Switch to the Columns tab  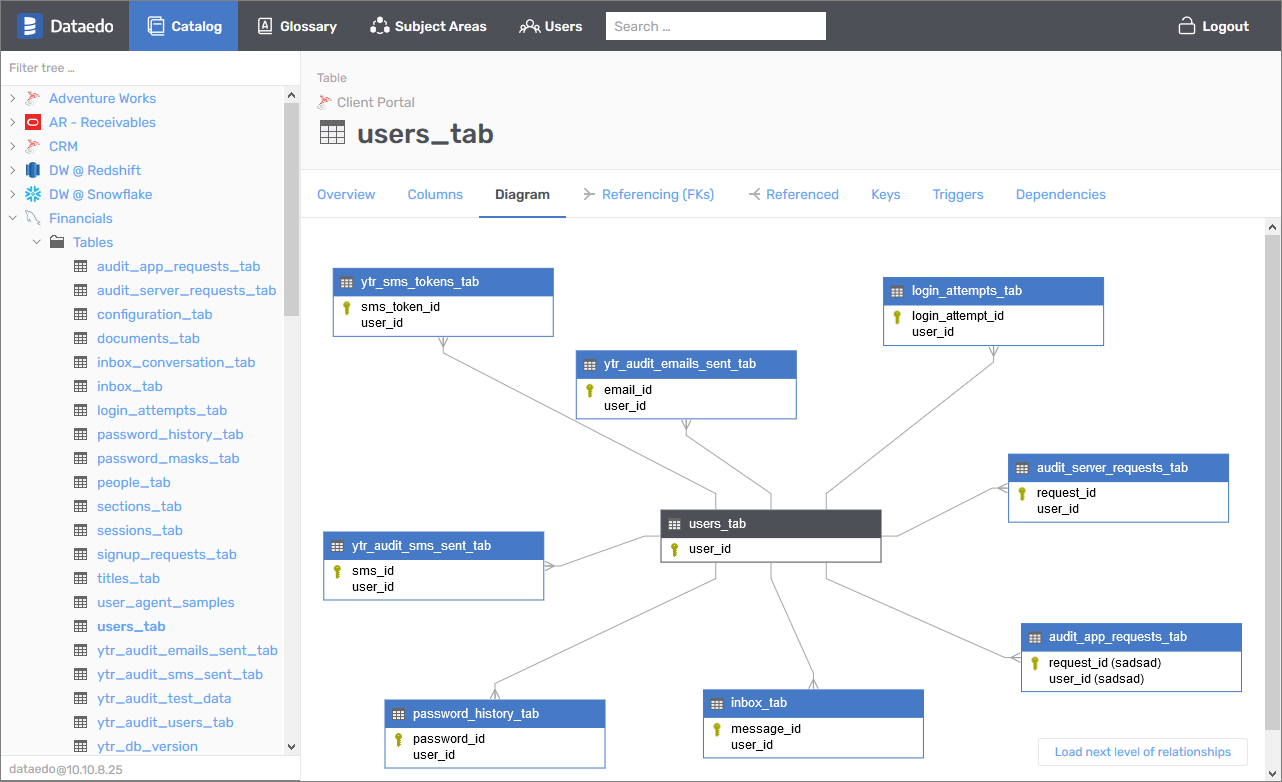coord(435,194)
